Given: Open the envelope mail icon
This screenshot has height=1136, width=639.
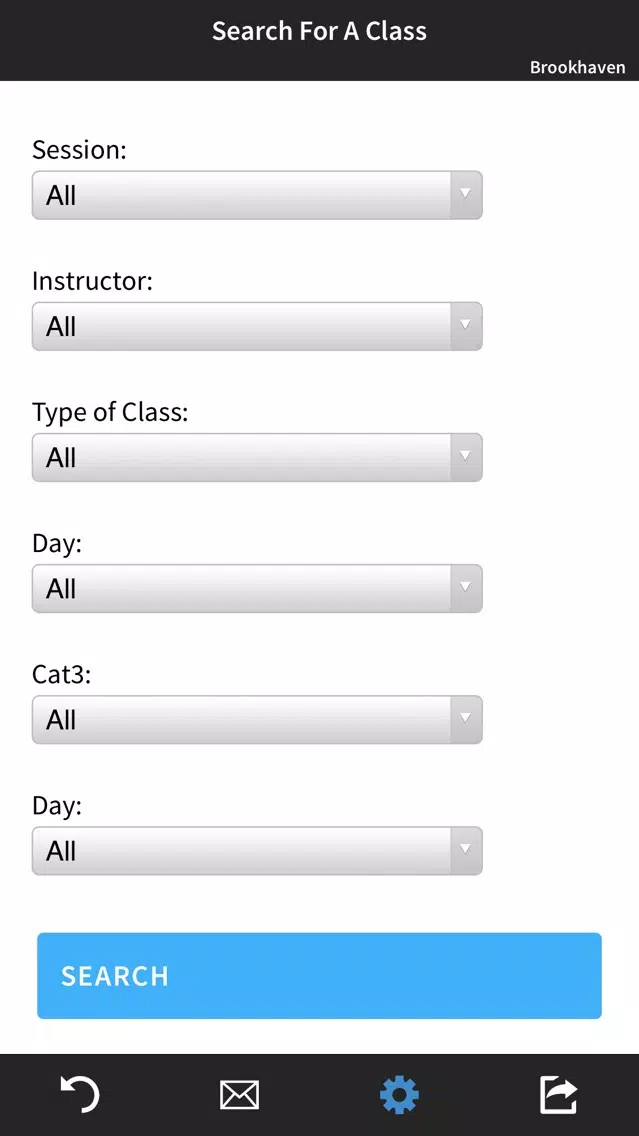Looking at the screenshot, I should 239,1095.
